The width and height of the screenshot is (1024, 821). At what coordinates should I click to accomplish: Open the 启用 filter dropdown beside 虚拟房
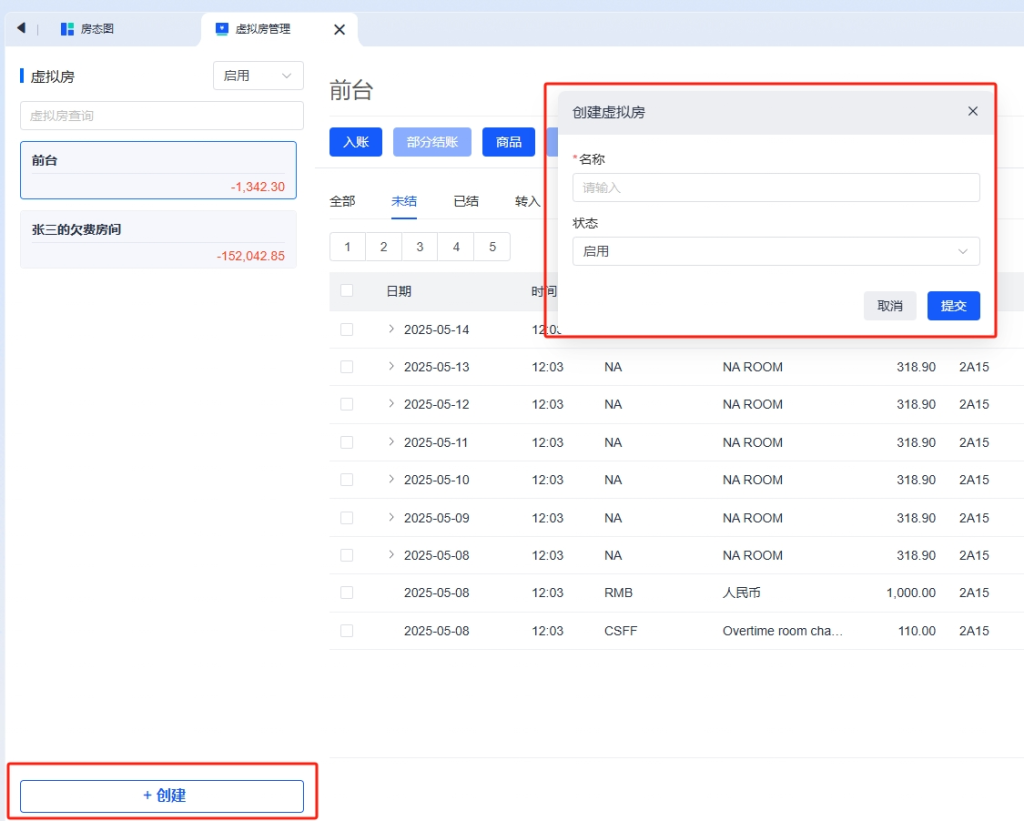point(258,76)
